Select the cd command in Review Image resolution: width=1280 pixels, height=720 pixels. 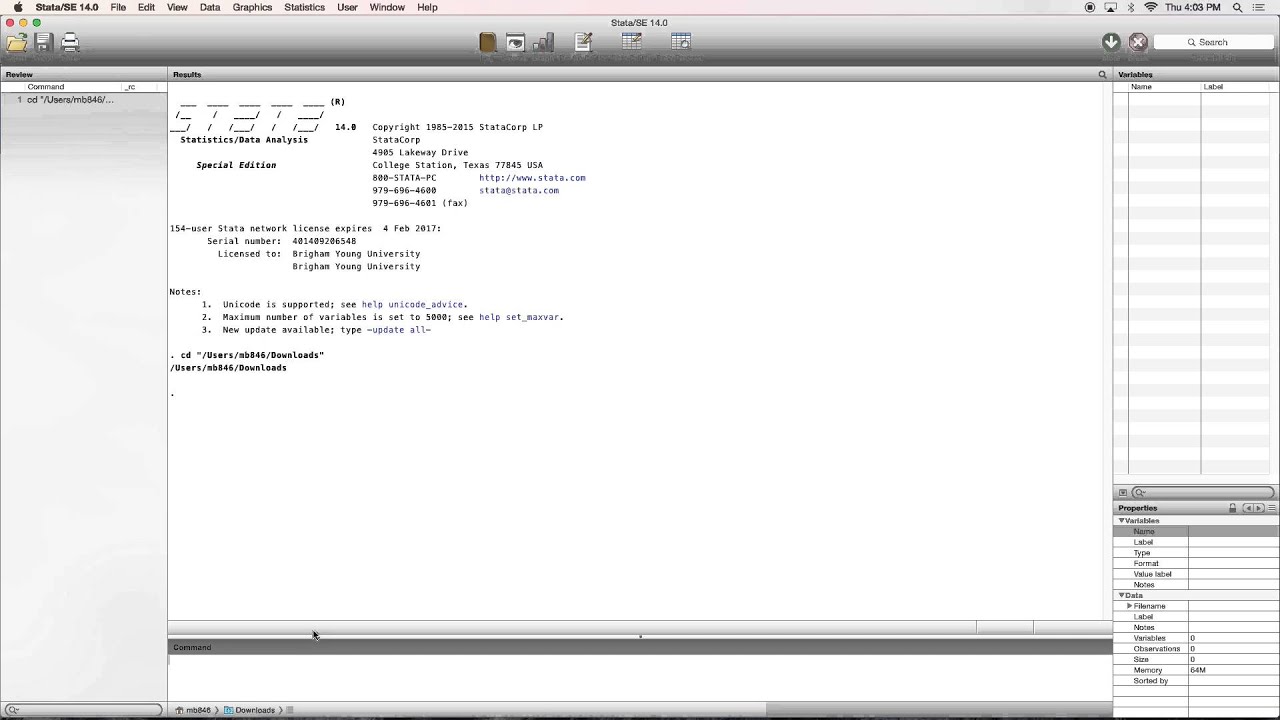coord(84,100)
